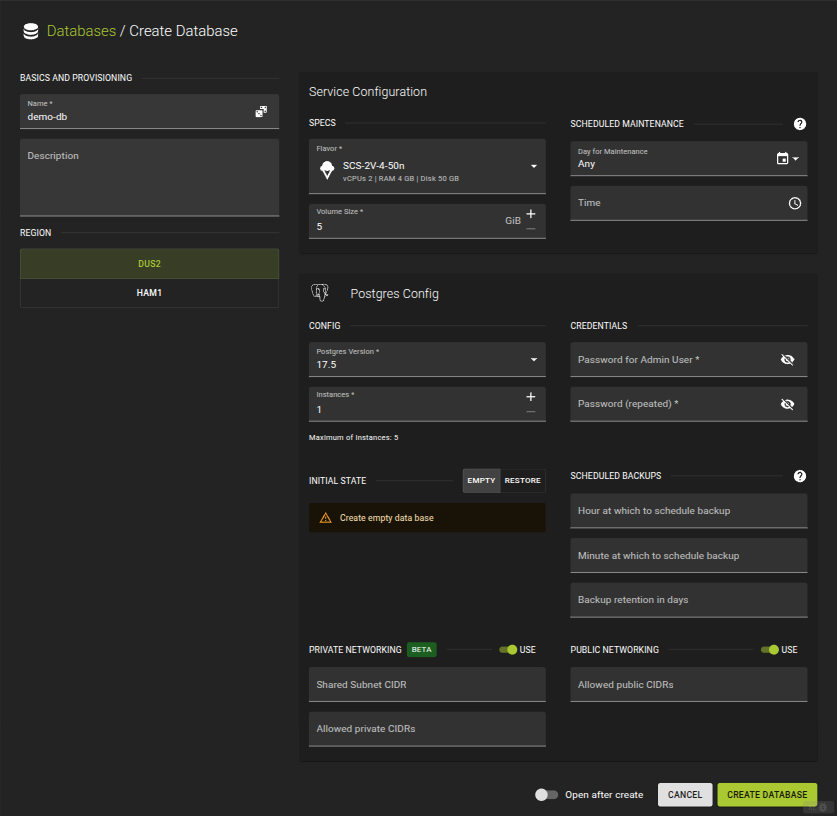Click the GiB unit label
The image size is (837, 816).
coord(513,221)
